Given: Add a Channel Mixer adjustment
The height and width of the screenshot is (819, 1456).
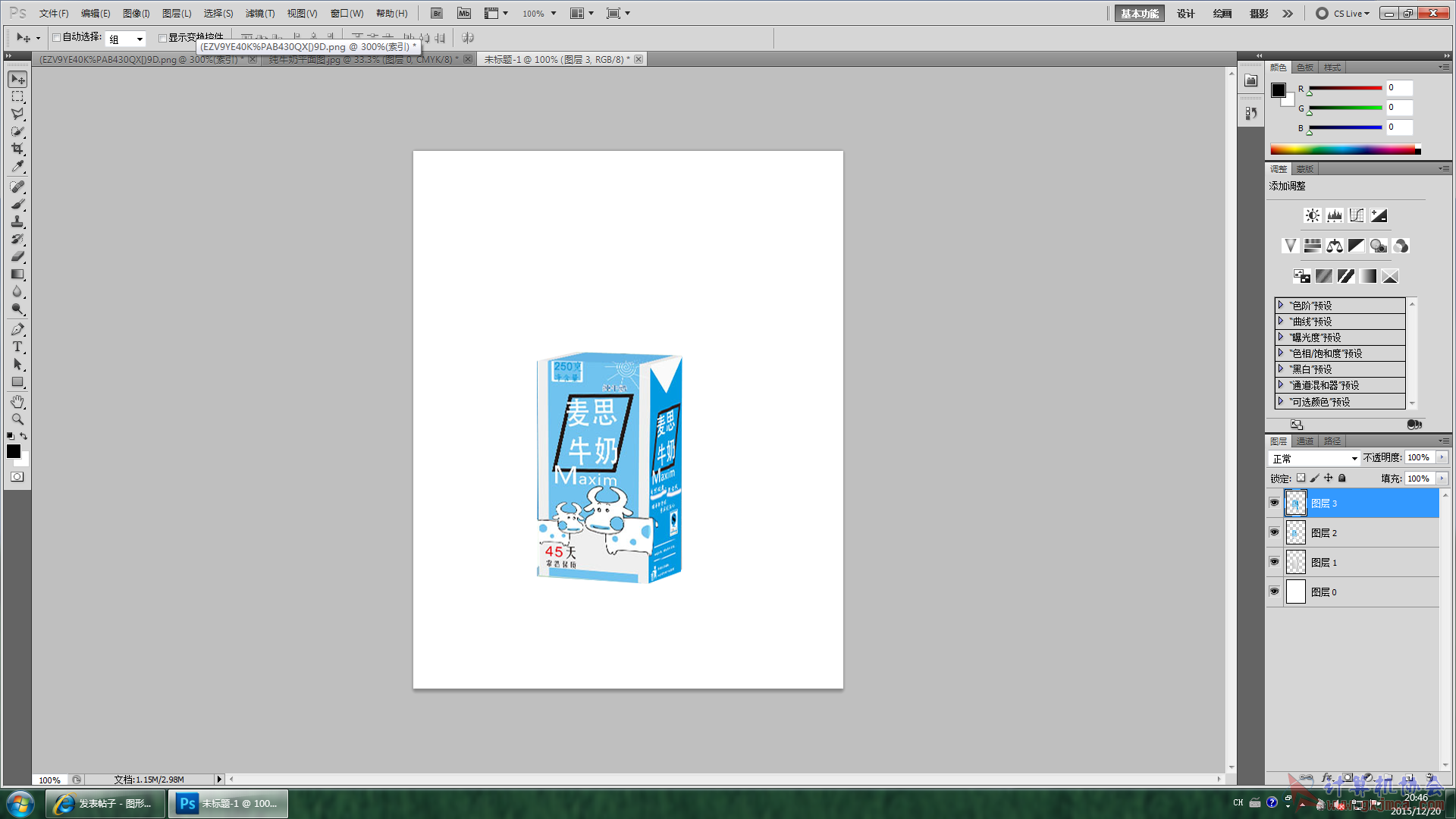Looking at the screenshot, I should click(1401, 246).
